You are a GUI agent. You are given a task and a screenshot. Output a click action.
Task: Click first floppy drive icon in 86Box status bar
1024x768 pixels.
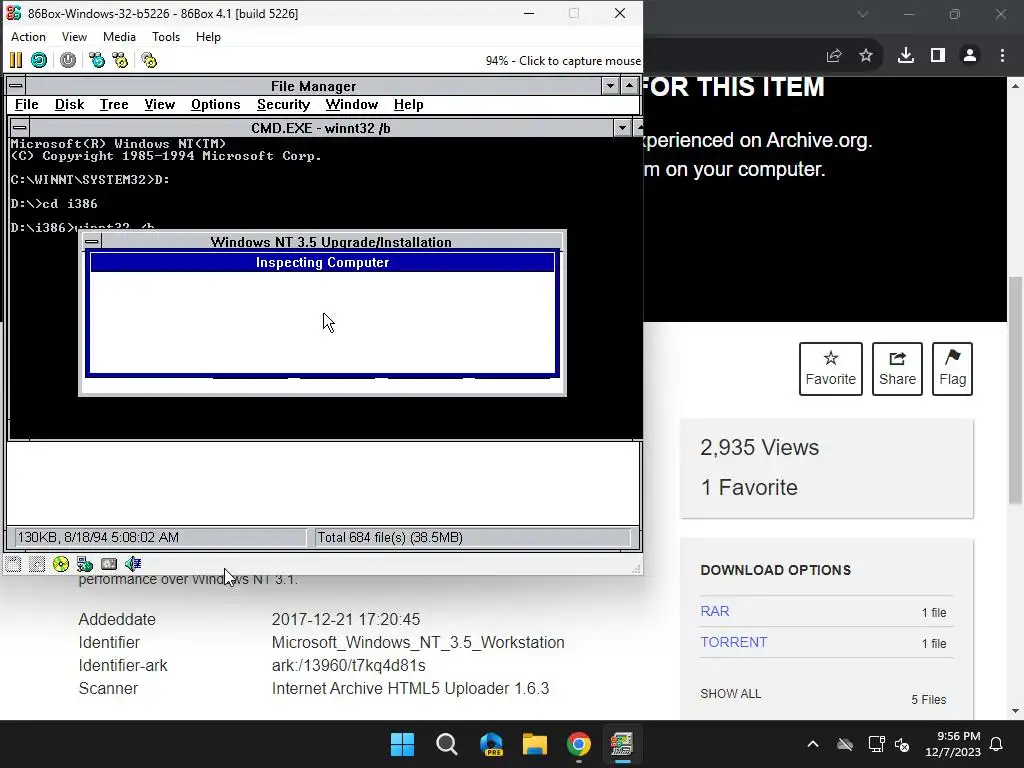[x=14, y=564]
